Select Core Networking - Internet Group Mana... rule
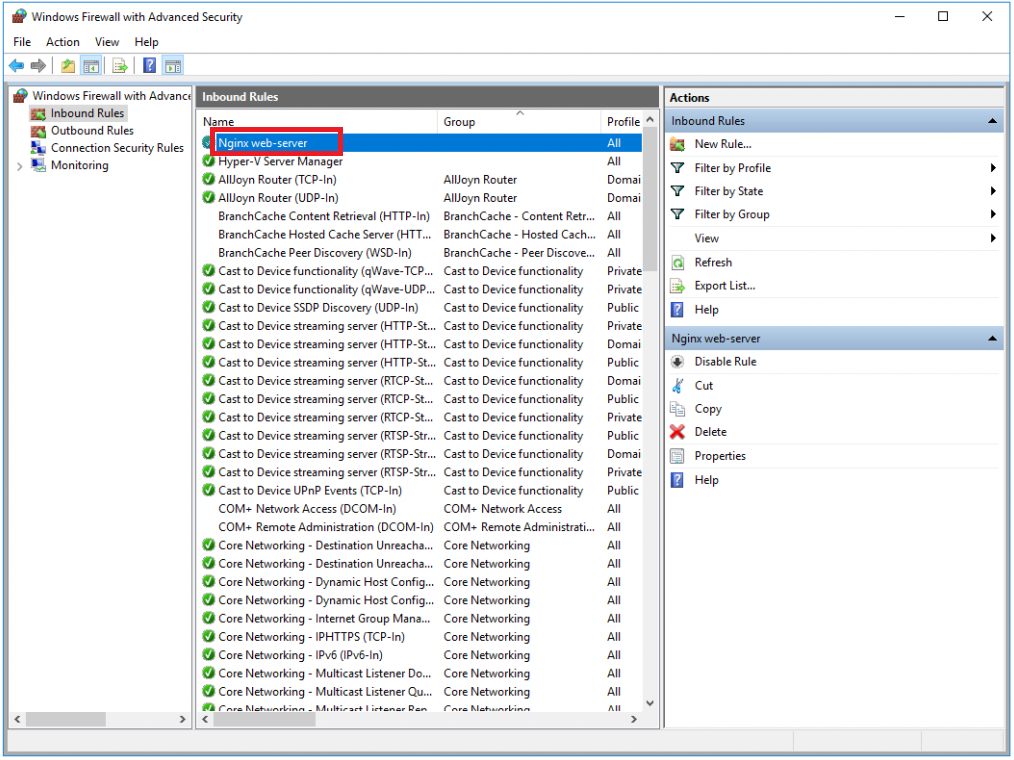1014x760 pixels. click(421, 619)
